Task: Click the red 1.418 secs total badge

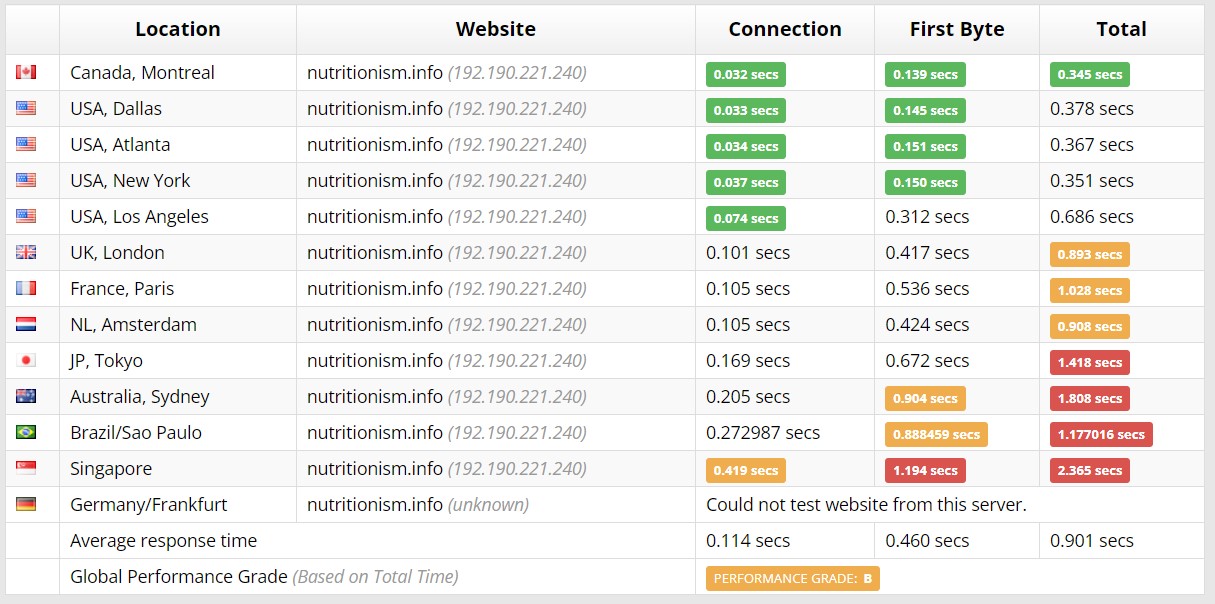Action: pyautogui.click(x=1090, y=362)
